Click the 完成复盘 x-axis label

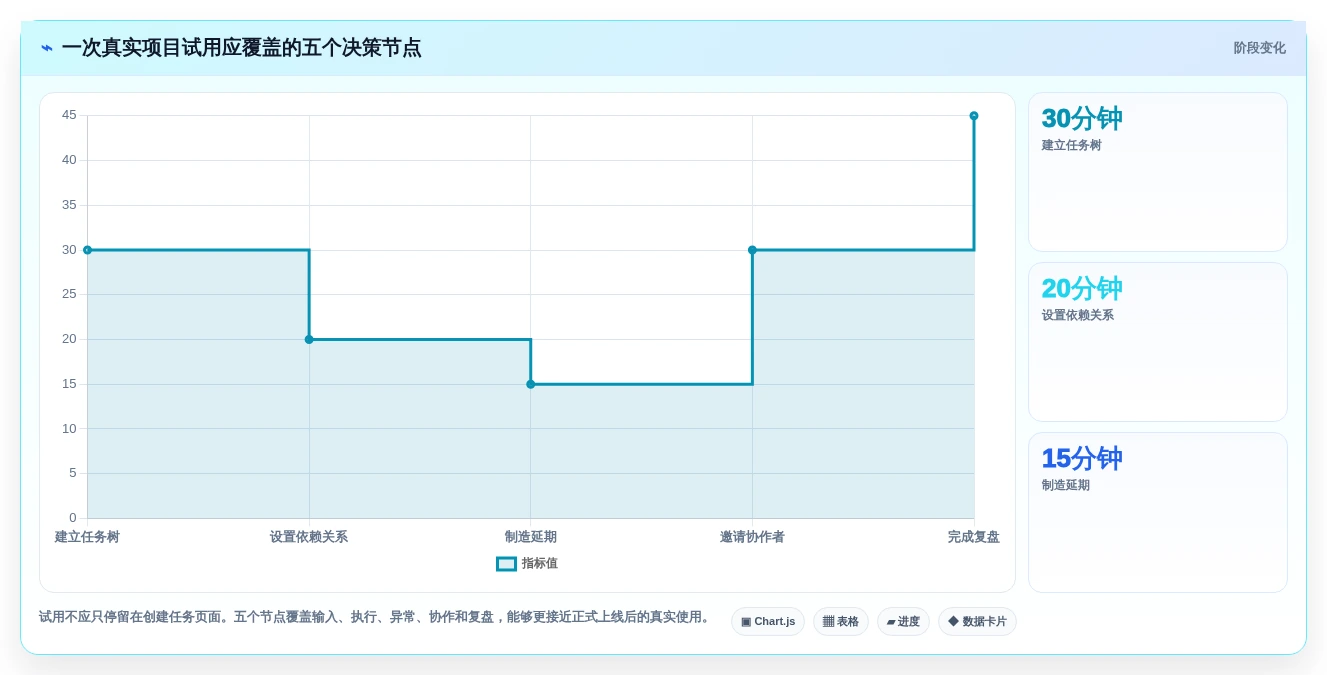point(974,537)
